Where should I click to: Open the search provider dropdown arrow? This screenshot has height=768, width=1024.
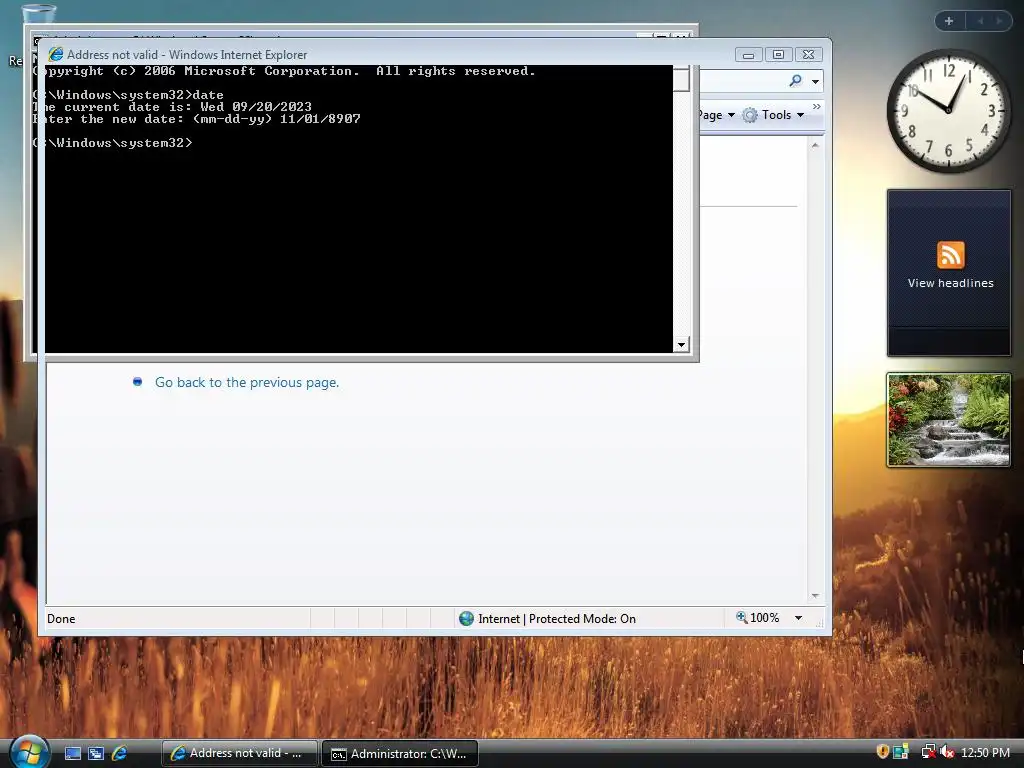[x=816, y=82]
